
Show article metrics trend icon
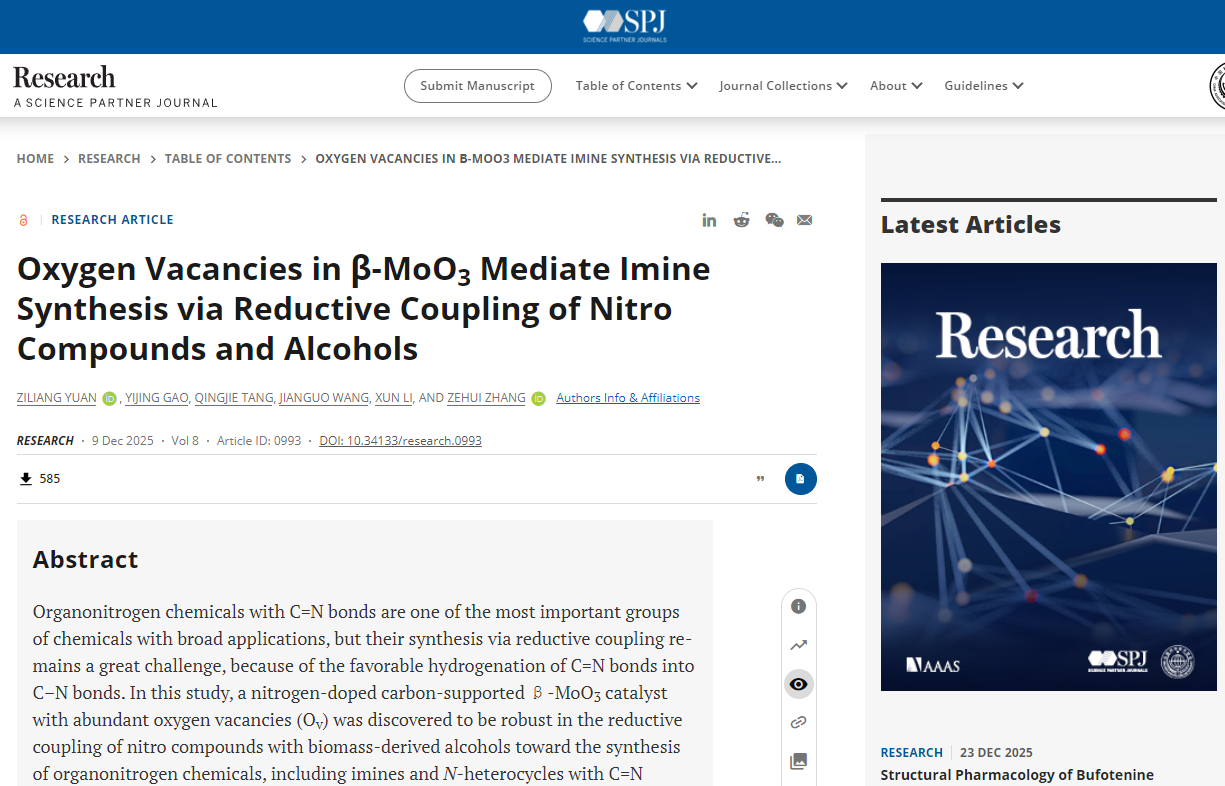pos(798,645)
